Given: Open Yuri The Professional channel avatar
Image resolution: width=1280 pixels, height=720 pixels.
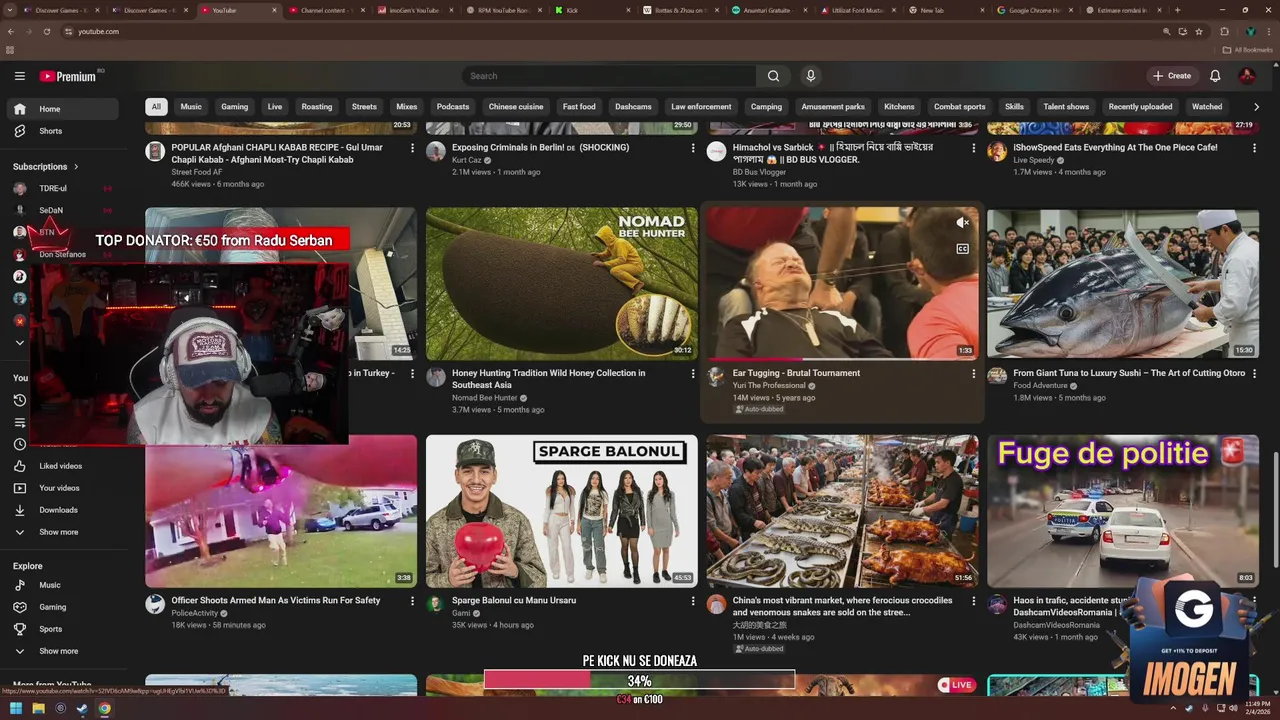Looking at the screenshot, I should 716,377.
